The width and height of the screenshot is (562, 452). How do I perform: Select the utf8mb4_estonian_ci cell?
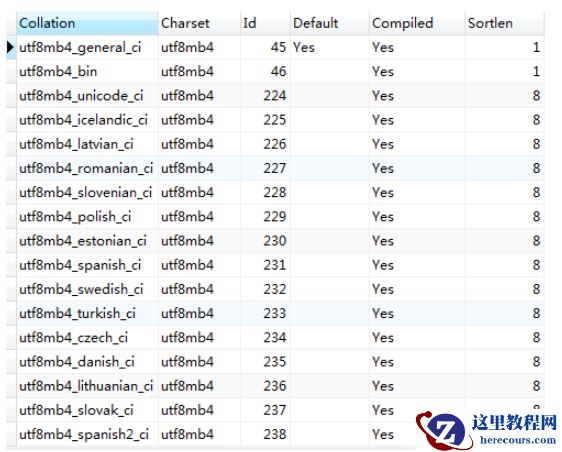[x=87, y=241]
